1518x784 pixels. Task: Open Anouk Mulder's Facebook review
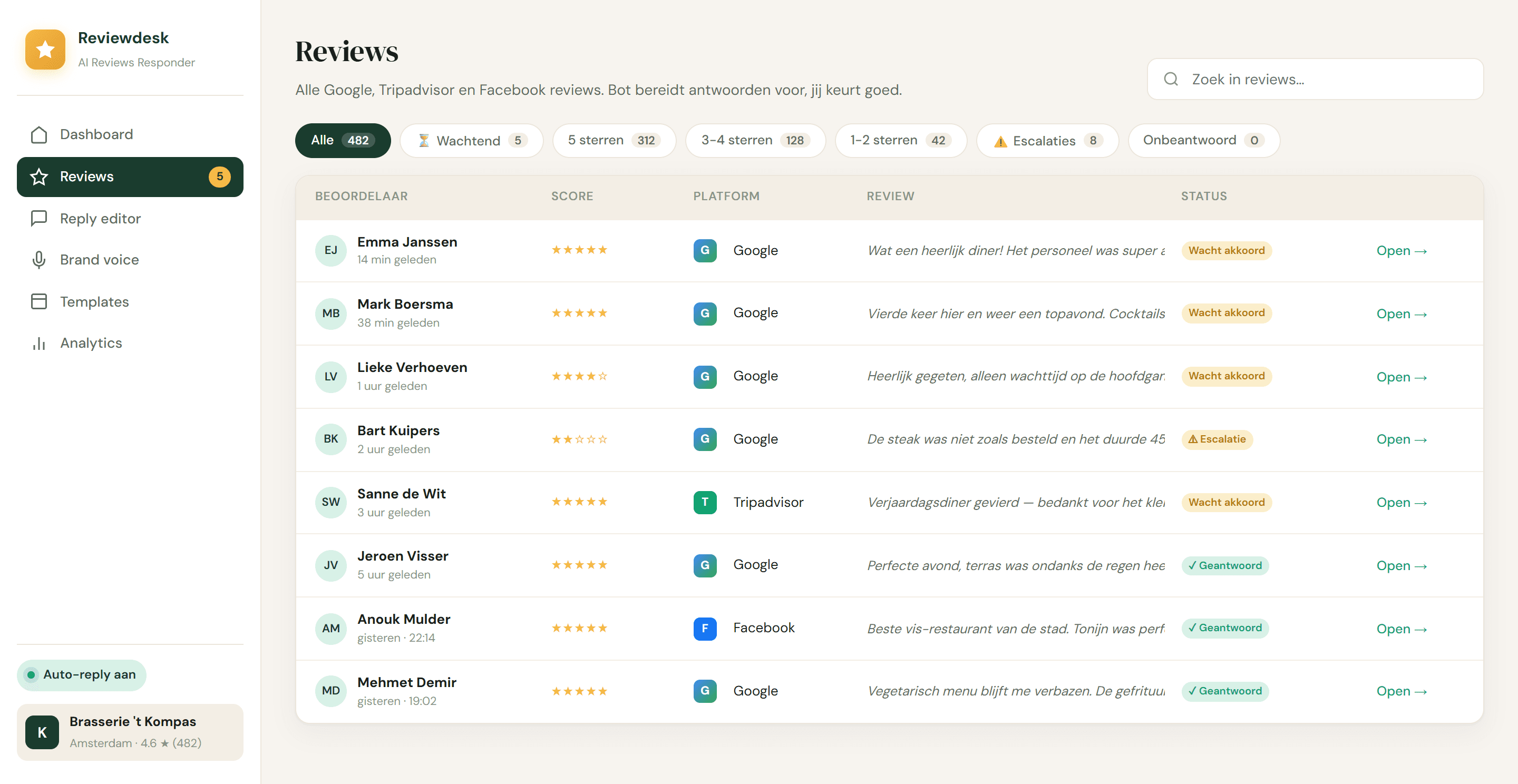tap(1402, 629)
